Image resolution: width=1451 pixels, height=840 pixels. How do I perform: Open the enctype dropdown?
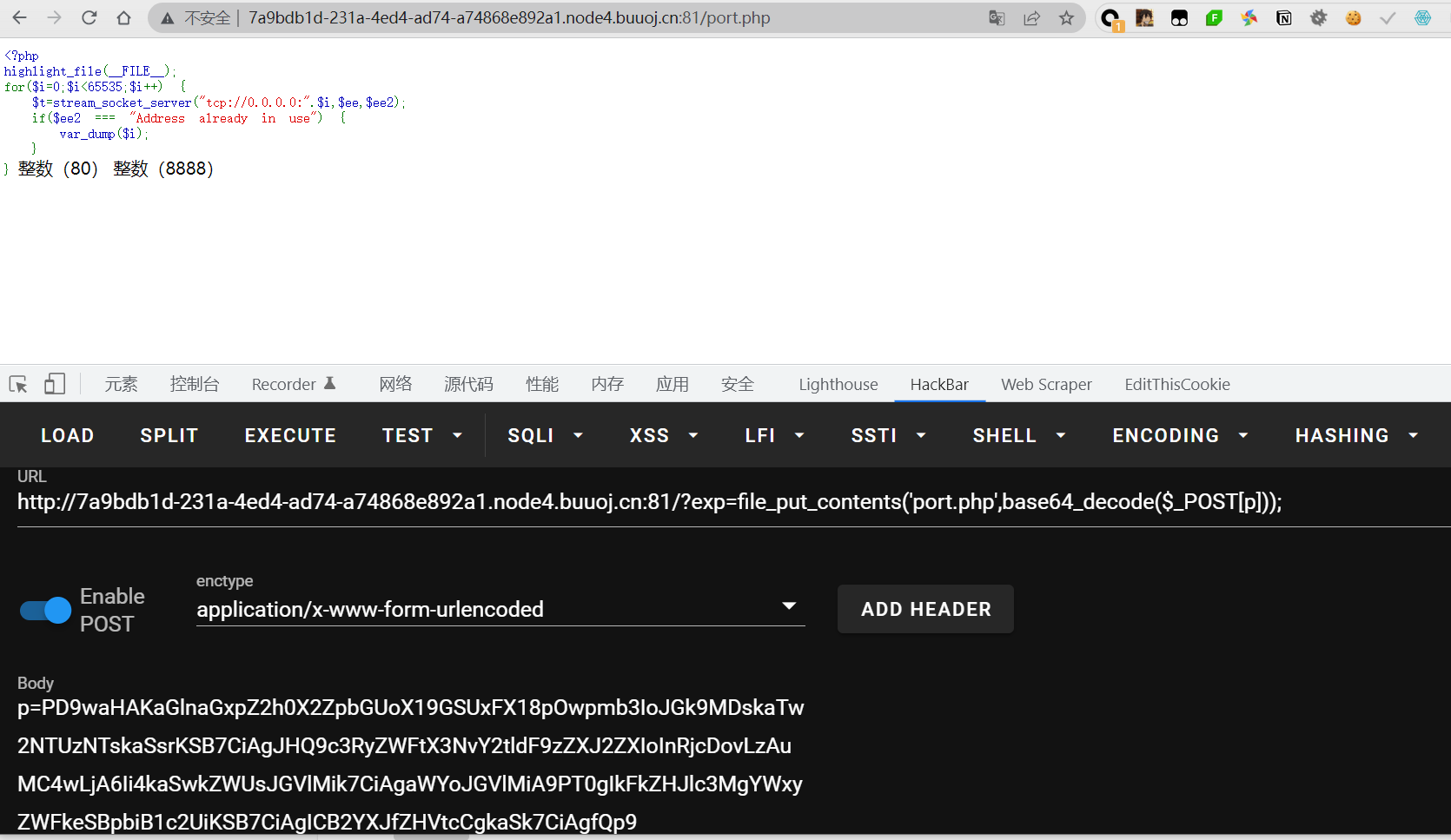pyautogui.click(x=500, y=609)
